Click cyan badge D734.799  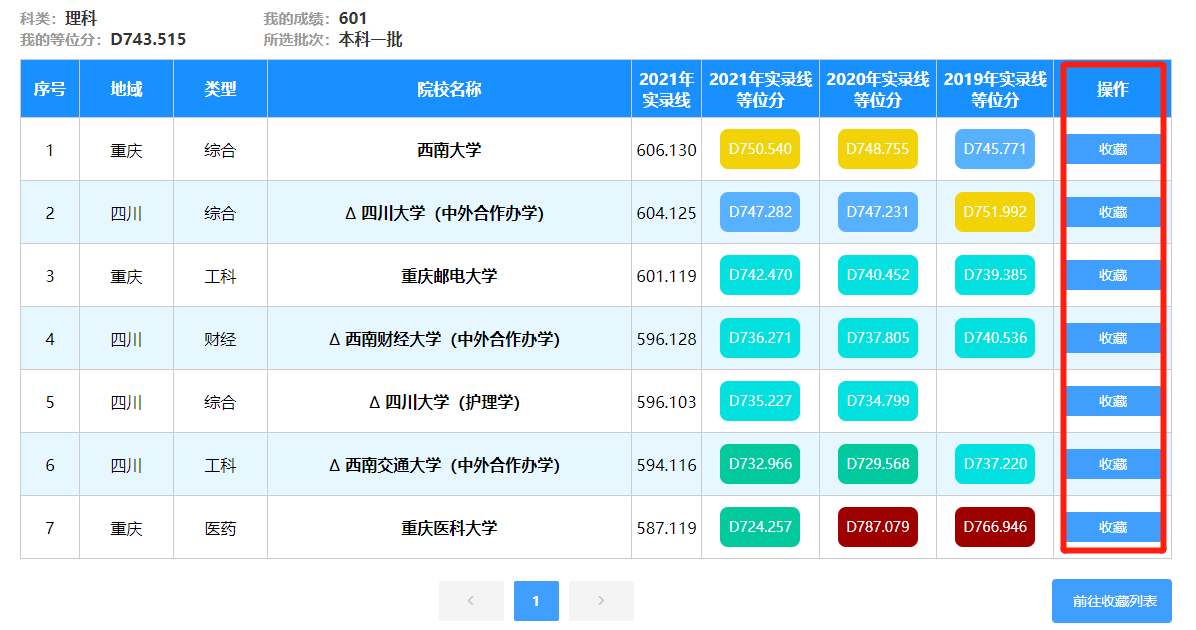tap(877, 400)
